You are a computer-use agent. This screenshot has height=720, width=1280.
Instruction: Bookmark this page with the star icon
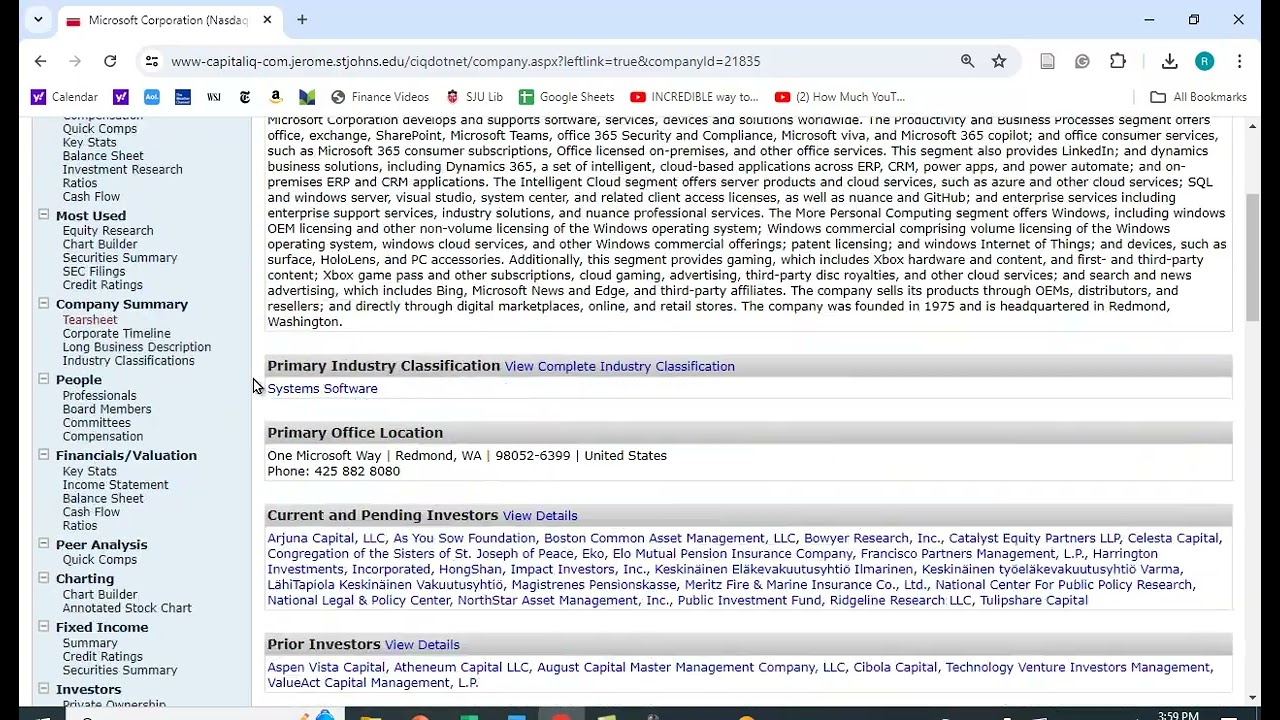999,61
